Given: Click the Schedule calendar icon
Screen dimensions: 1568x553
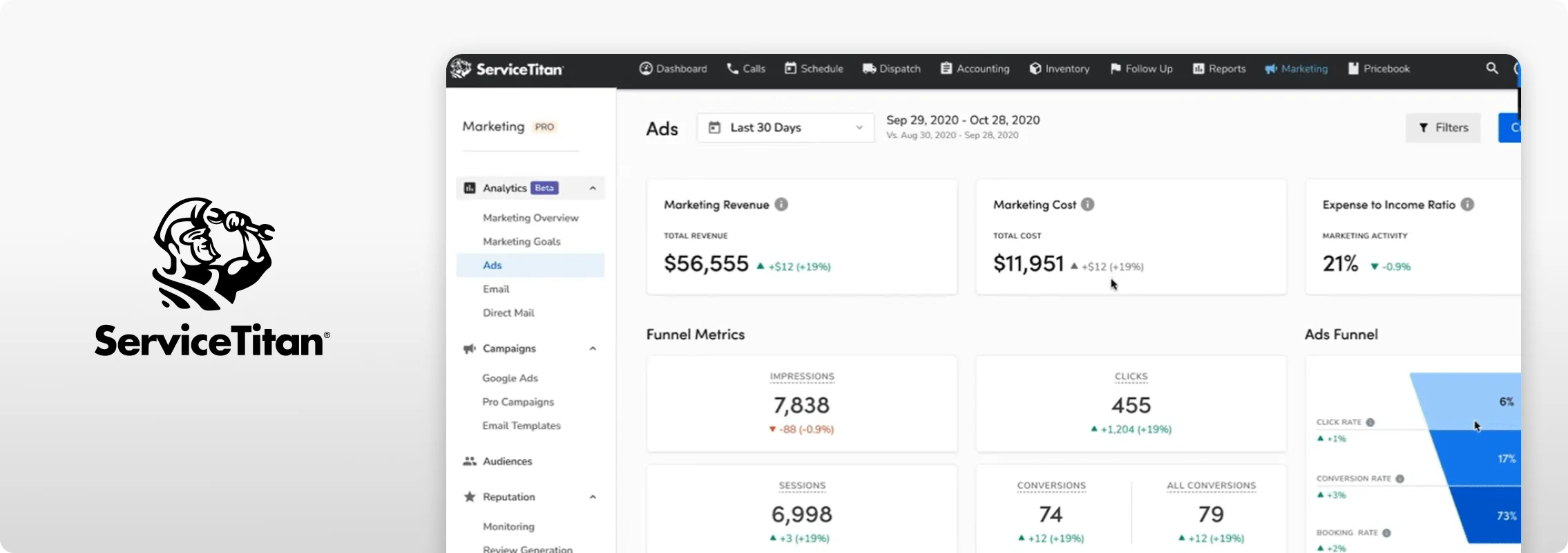Looking at the screenshot, I should click(790, 68).
